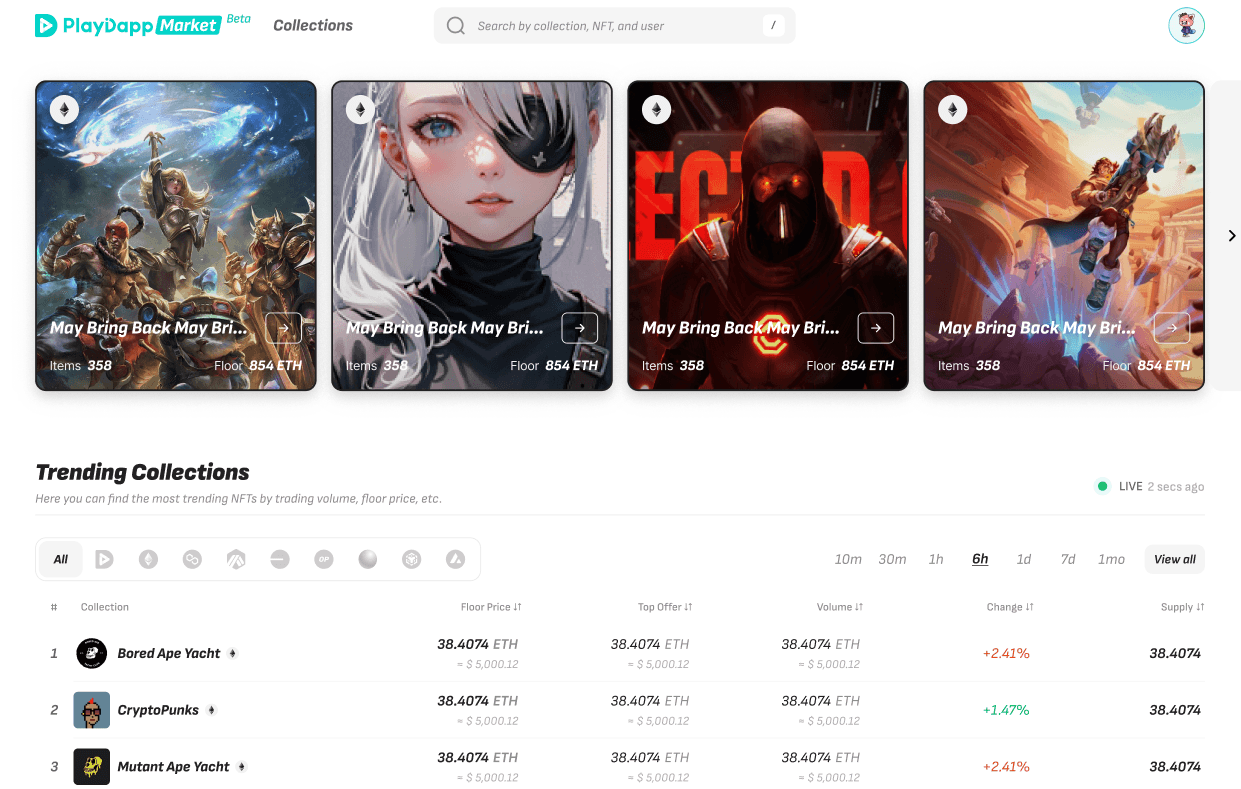Click the Mutant Ape Yacht collection avatar
Viewport: 1241px width, 789px height.
click(x=92, y=767)
